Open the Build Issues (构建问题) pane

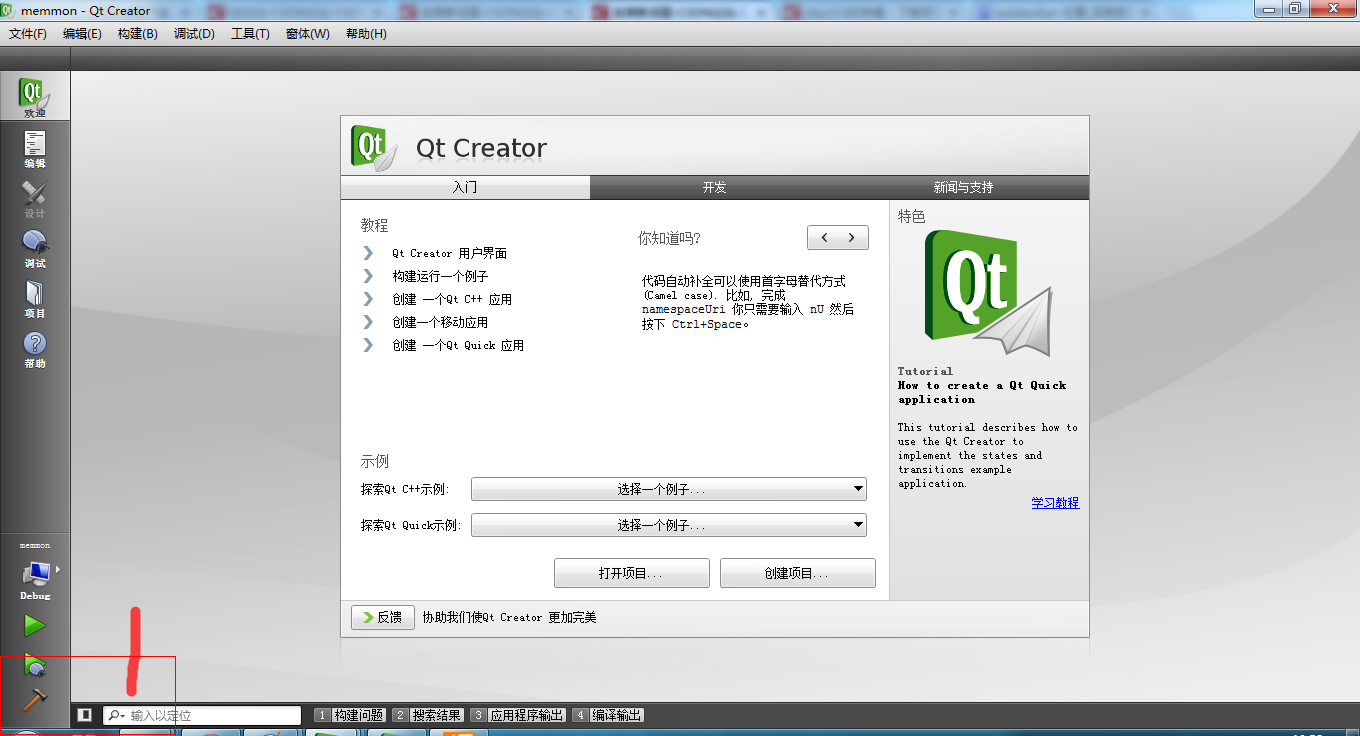[350, 715]
